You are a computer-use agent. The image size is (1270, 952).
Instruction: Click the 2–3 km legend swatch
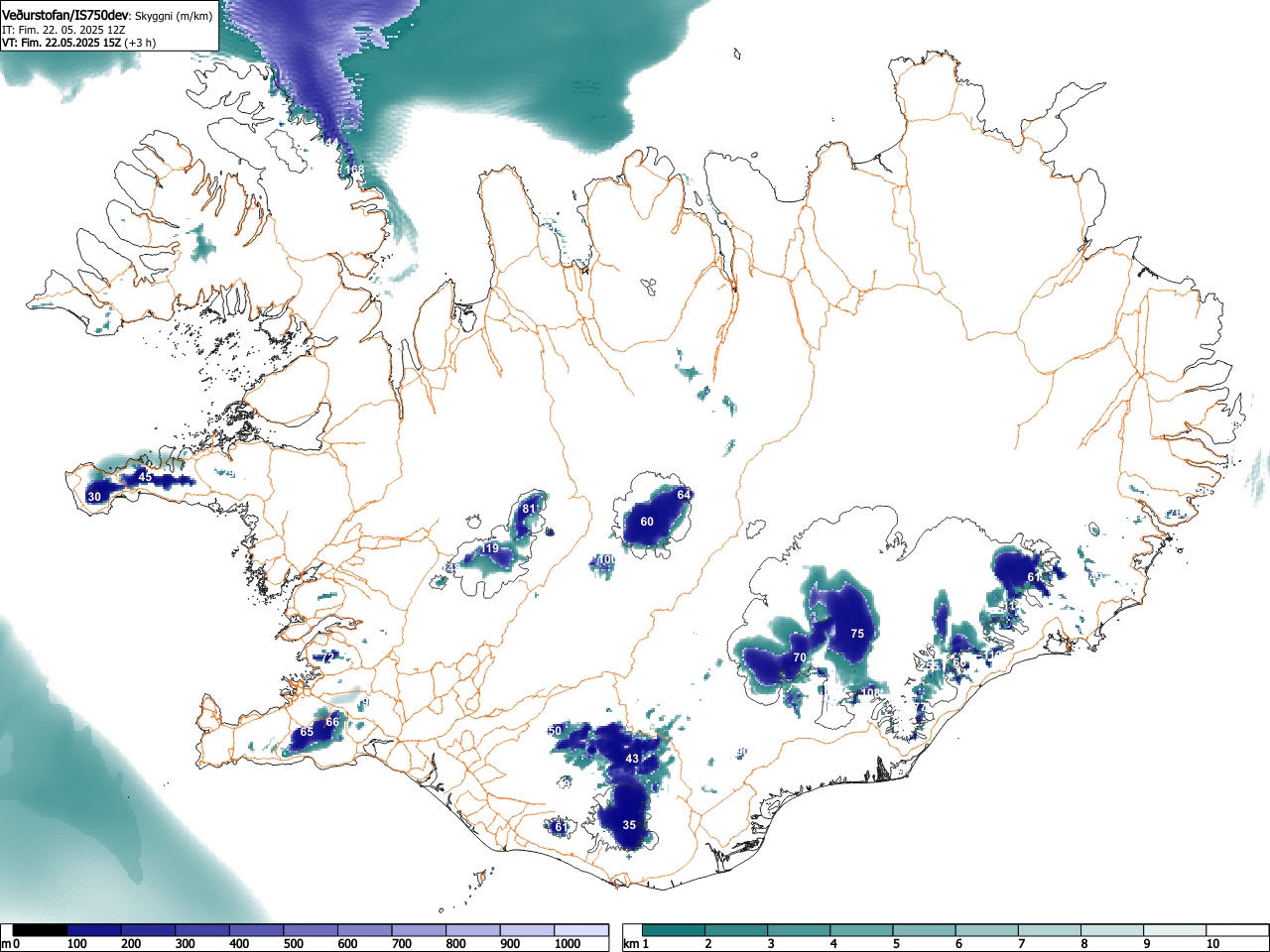(x=736, y=930)
